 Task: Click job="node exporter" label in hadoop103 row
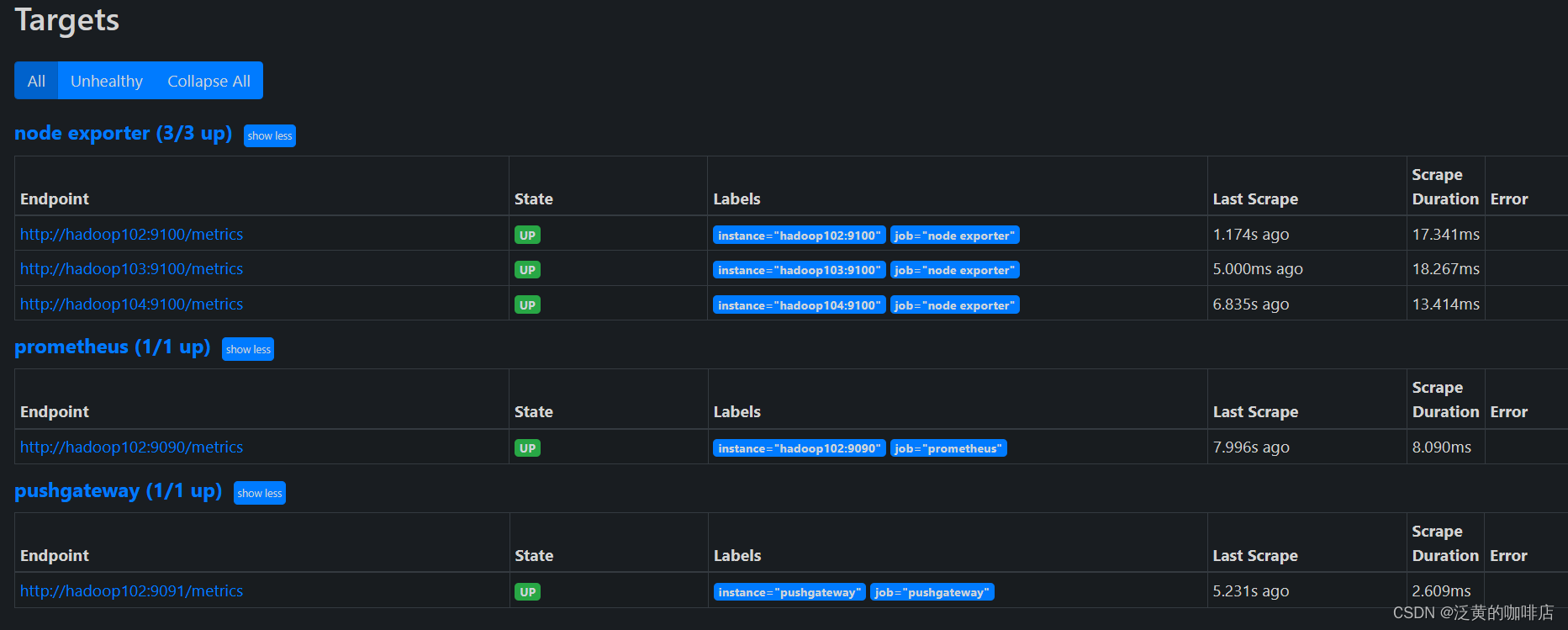pyautogui.click(x=955, y=270)
